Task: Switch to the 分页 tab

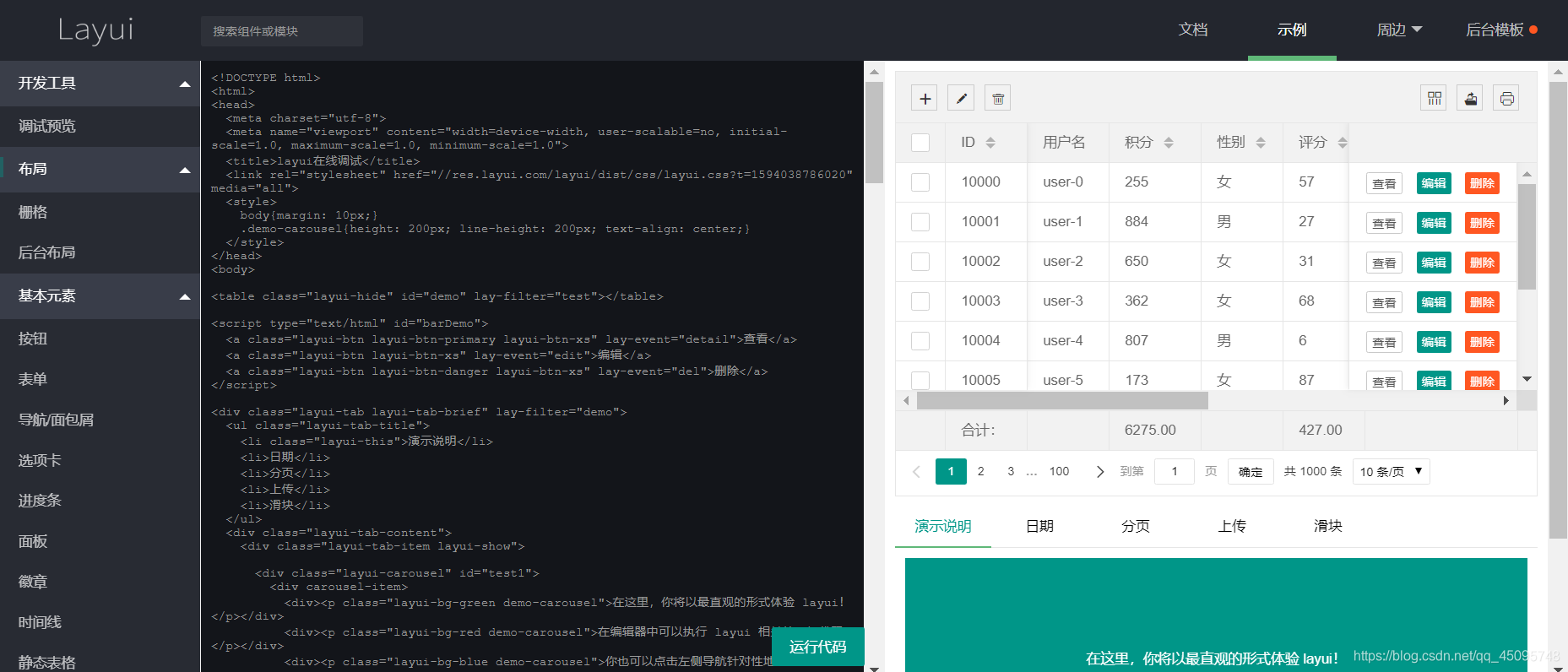Action: coord(1136,527)
